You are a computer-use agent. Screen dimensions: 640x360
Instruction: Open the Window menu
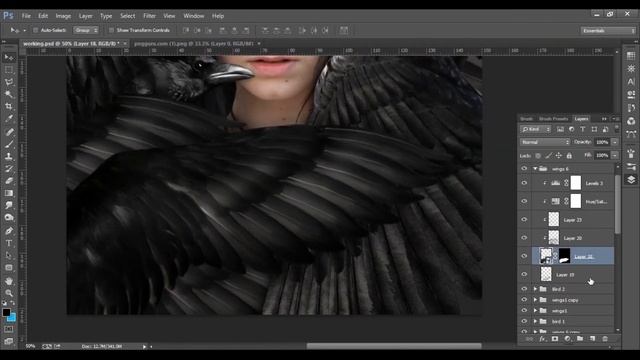193,16
